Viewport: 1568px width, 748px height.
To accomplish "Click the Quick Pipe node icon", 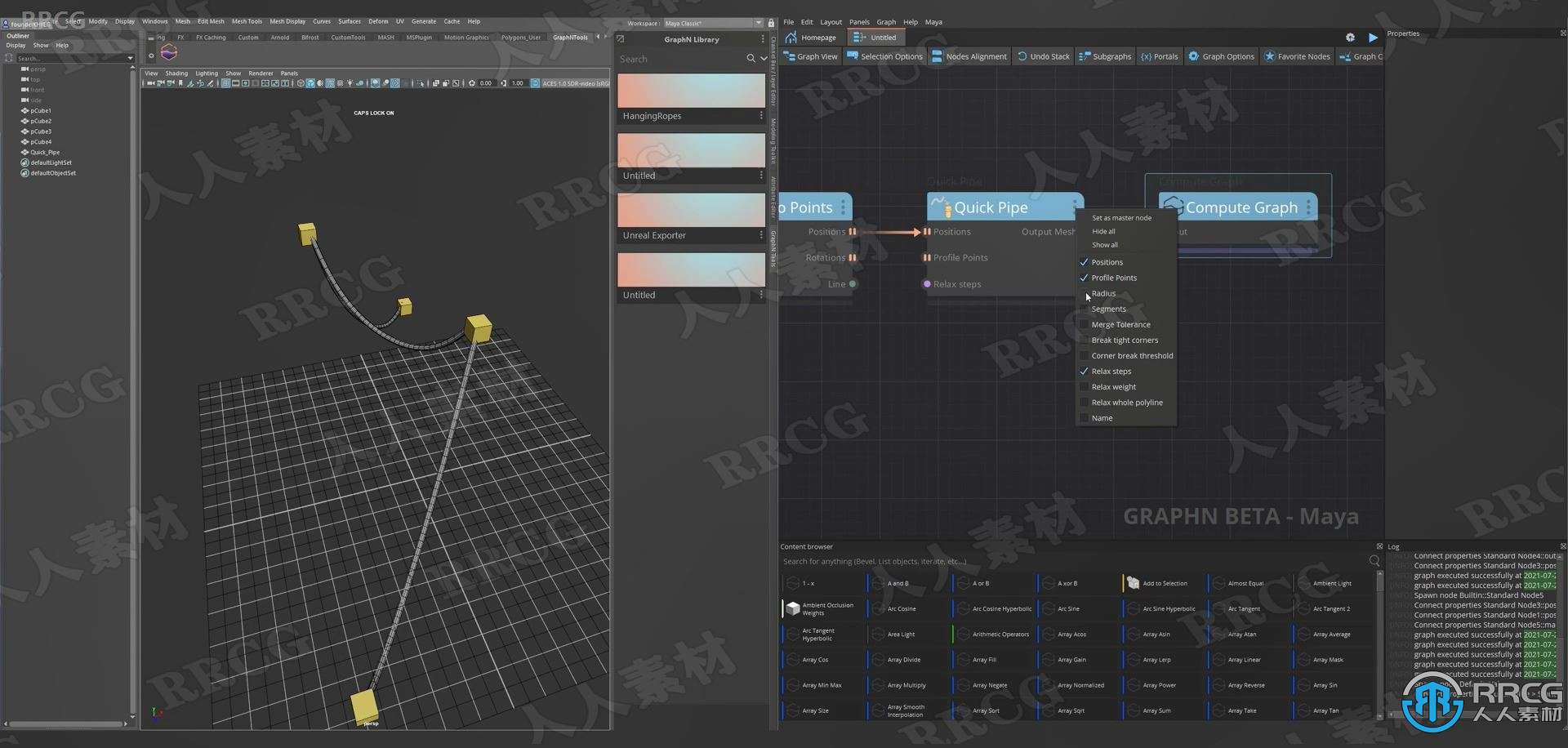I will (942, 207).
